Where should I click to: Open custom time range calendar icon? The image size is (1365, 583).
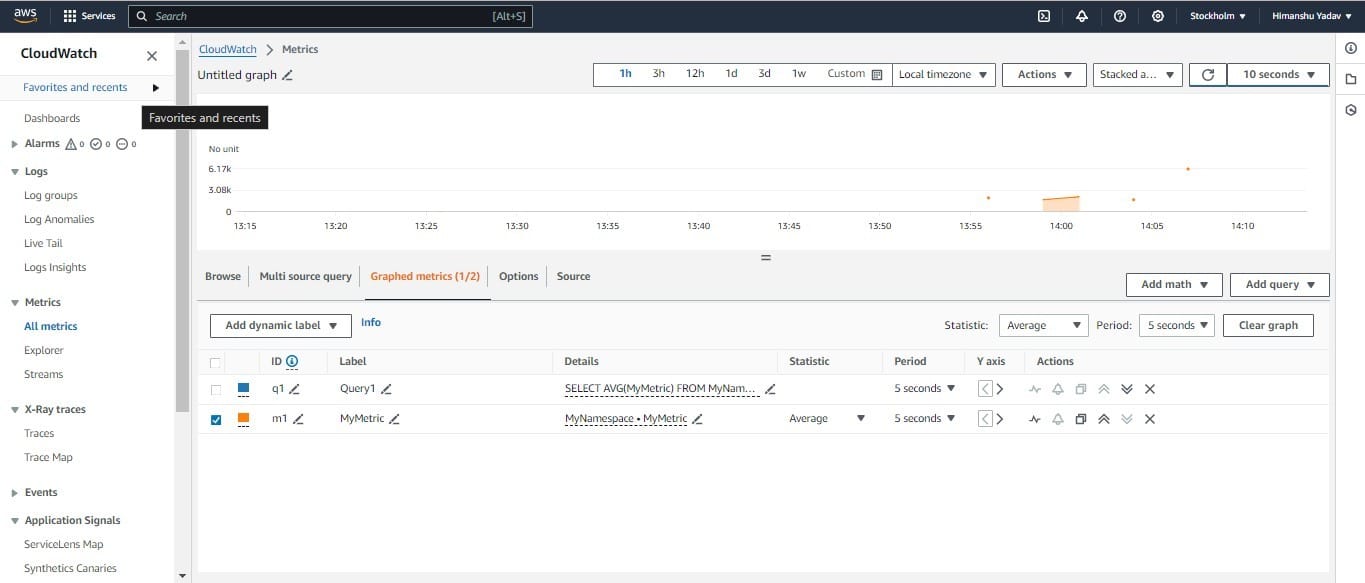pos(877,74)
